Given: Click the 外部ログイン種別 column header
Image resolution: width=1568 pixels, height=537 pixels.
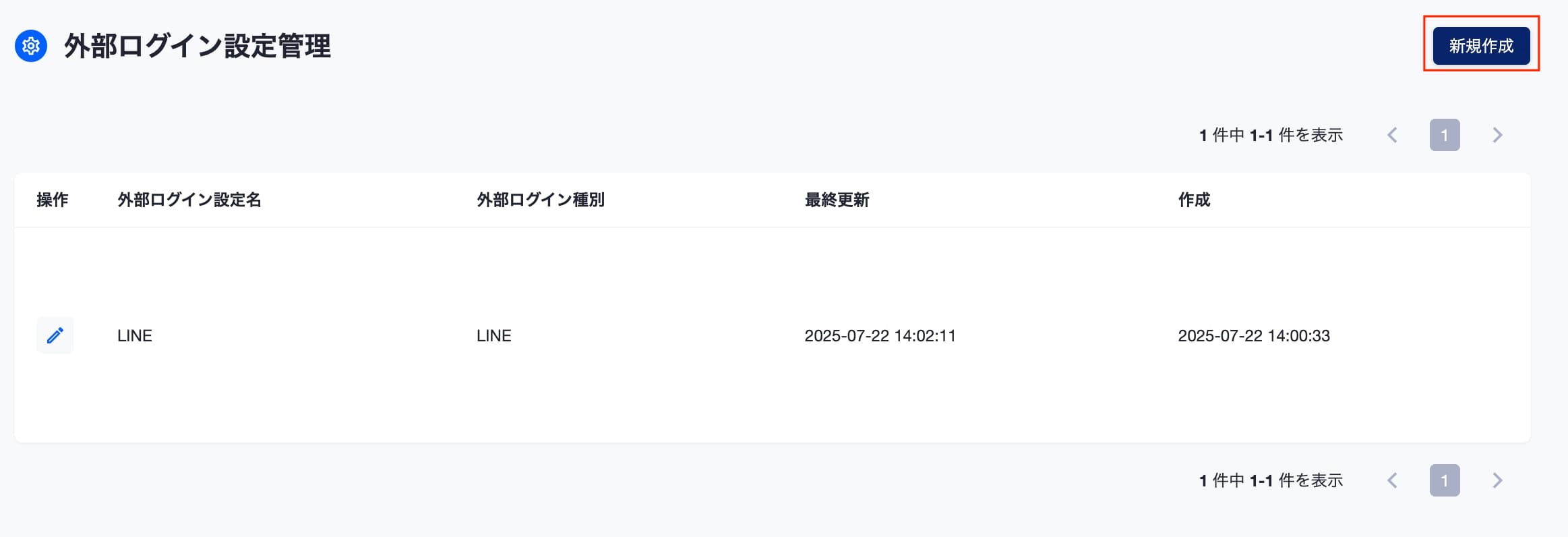Looking at the screenshot, I should tap(541, 200).
